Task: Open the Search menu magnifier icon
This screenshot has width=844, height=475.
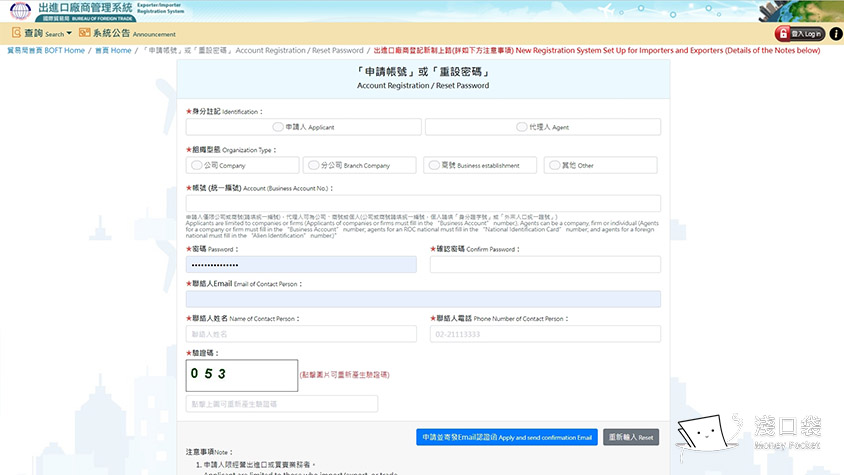Action: (x=16, y=33)
